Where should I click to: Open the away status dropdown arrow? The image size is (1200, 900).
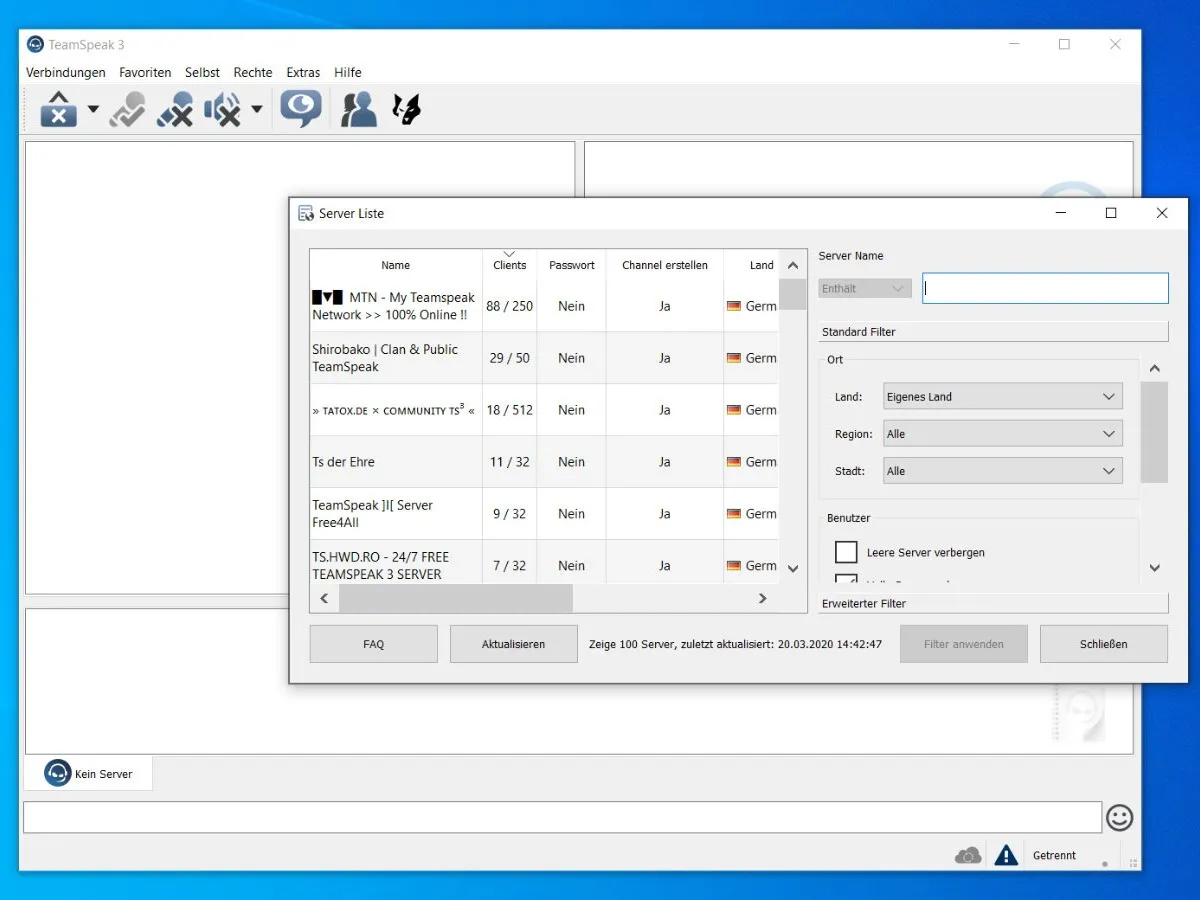click(x=93, y=109)
